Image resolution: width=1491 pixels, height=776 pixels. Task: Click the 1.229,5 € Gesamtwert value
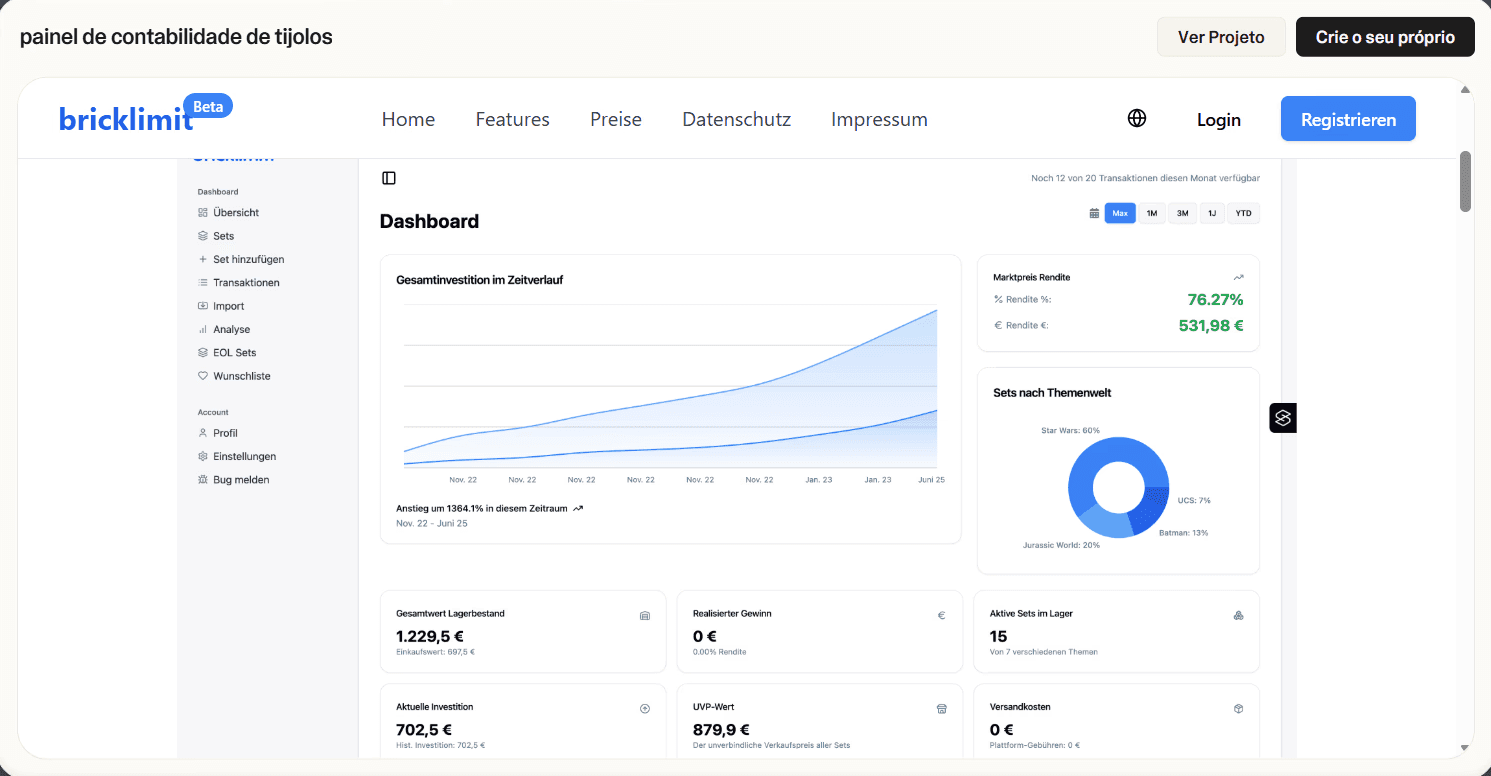tap(430, 636)
